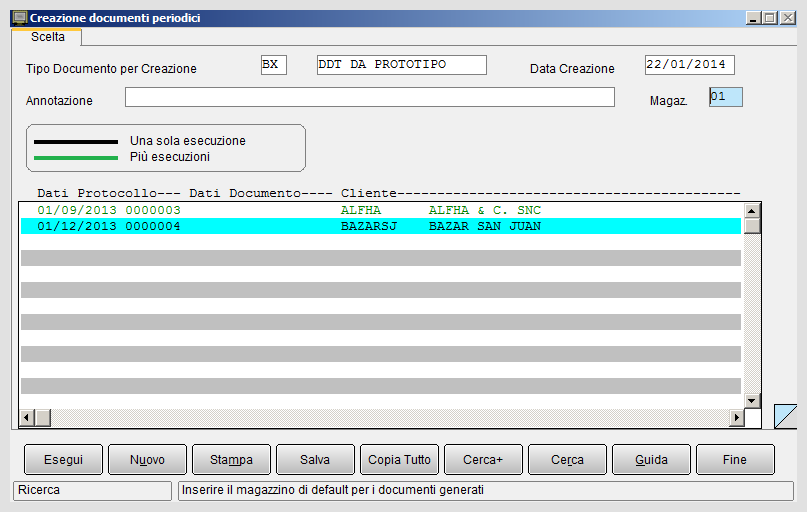807x512 pixels.
Task: Click the Data Creazione label
Action: tap(572, 69)
